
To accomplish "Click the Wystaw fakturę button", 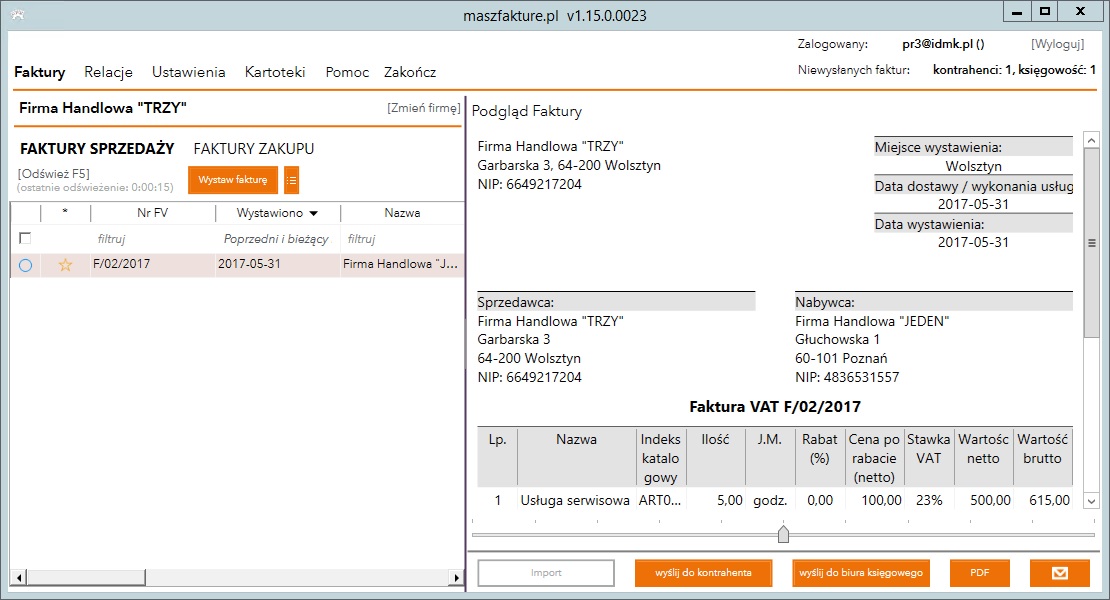I will 233,180.
